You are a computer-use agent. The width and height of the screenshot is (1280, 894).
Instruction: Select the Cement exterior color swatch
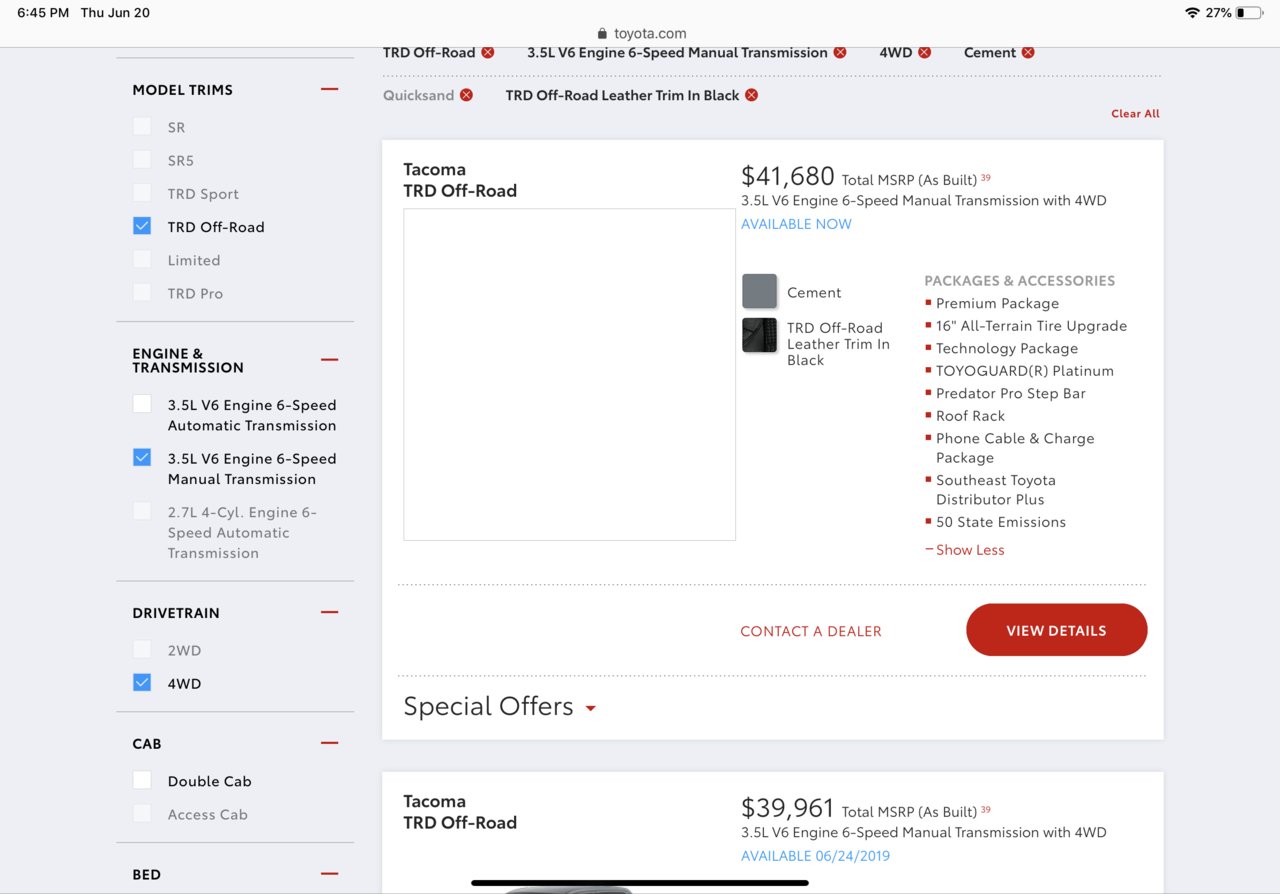[x=760, y=291]
